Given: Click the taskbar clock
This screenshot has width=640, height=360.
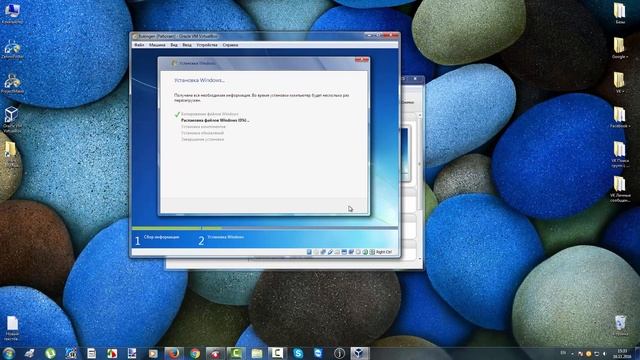Looking at the screenshot, I should 622,353.
